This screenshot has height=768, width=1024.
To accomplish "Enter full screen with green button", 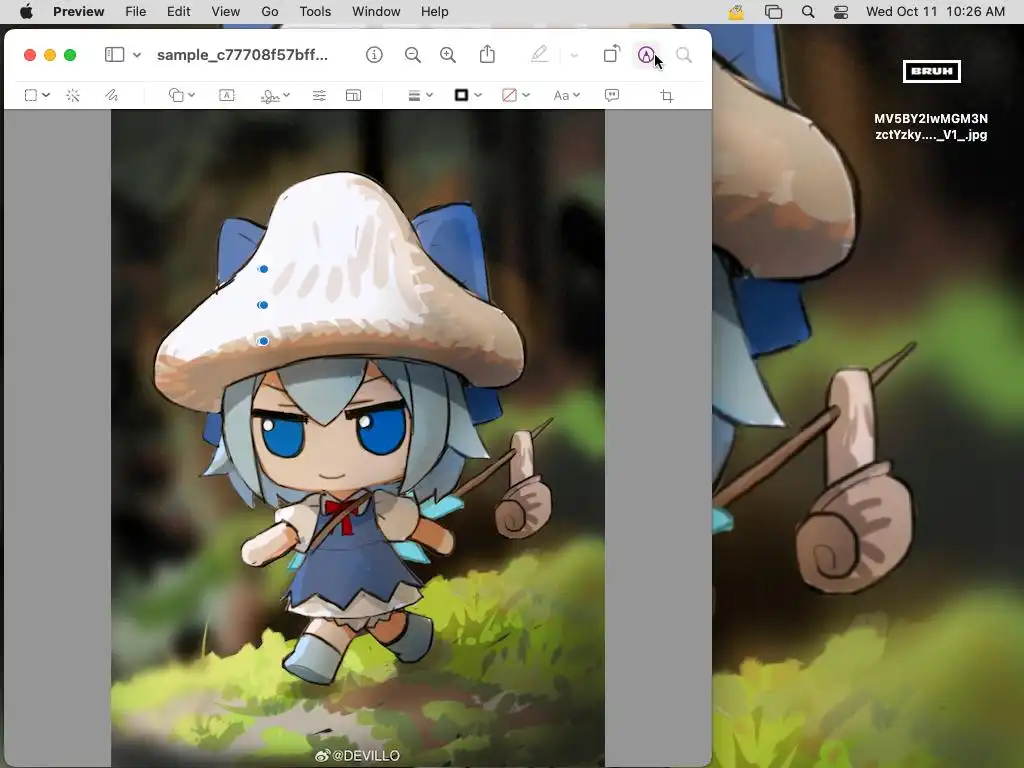I will [x=70, y=55].
